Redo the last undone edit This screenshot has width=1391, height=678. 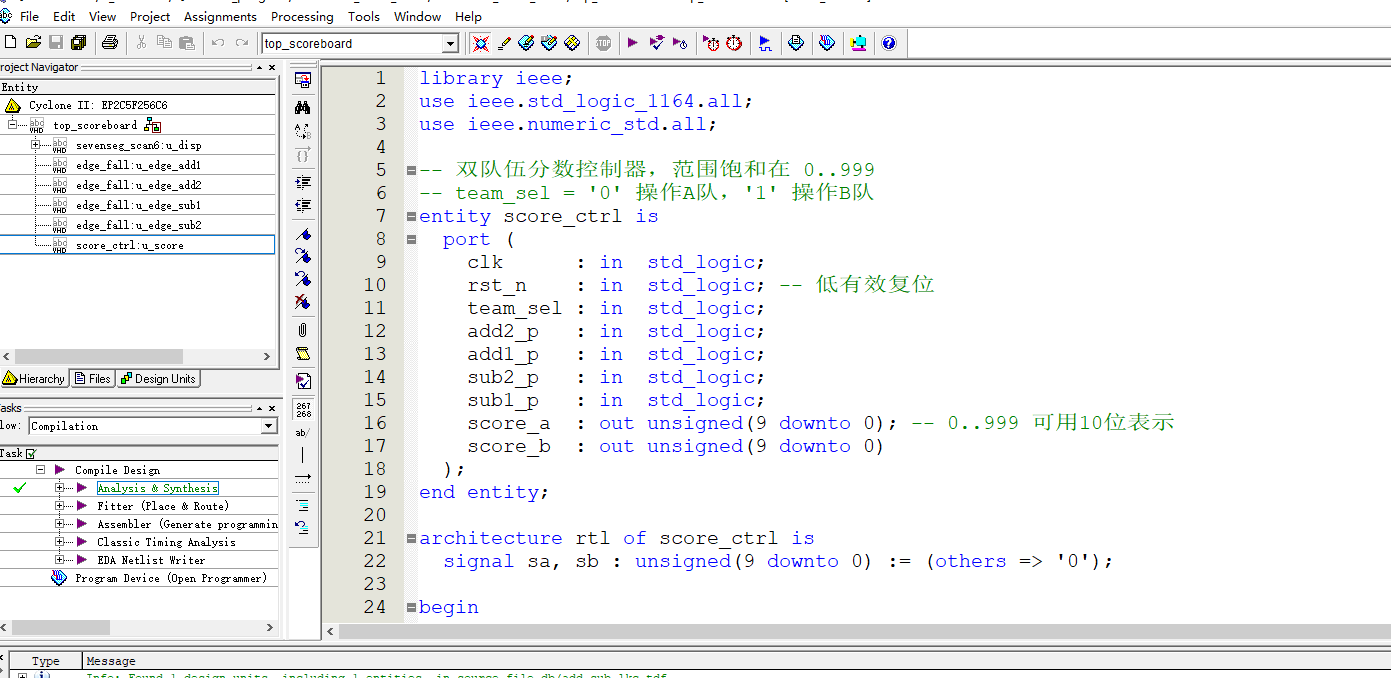[241, 43]
